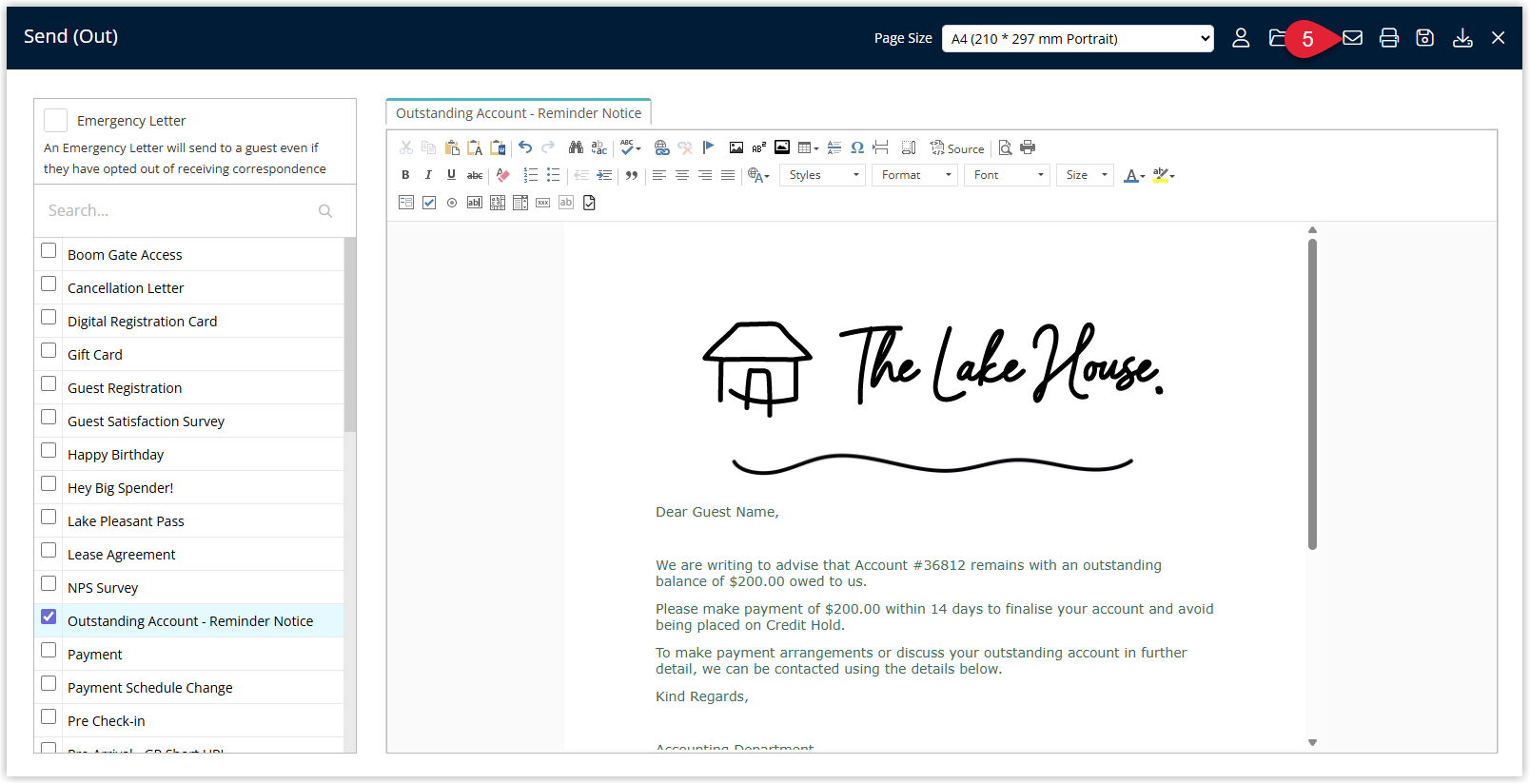Apply strikethrough formatting
Viewport: 1530px width, 784px height.
pyautogui.click(x=475, y=175)
